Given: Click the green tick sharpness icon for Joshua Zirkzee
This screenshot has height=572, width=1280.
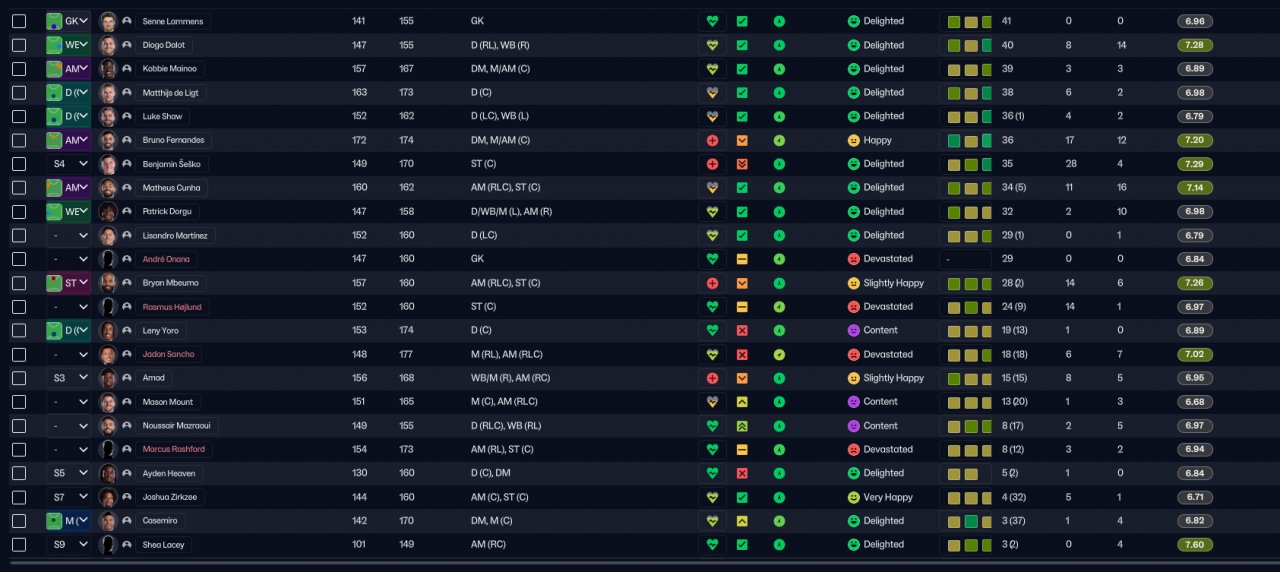Looking at the screenshot, I should click(x=741, y=497).
